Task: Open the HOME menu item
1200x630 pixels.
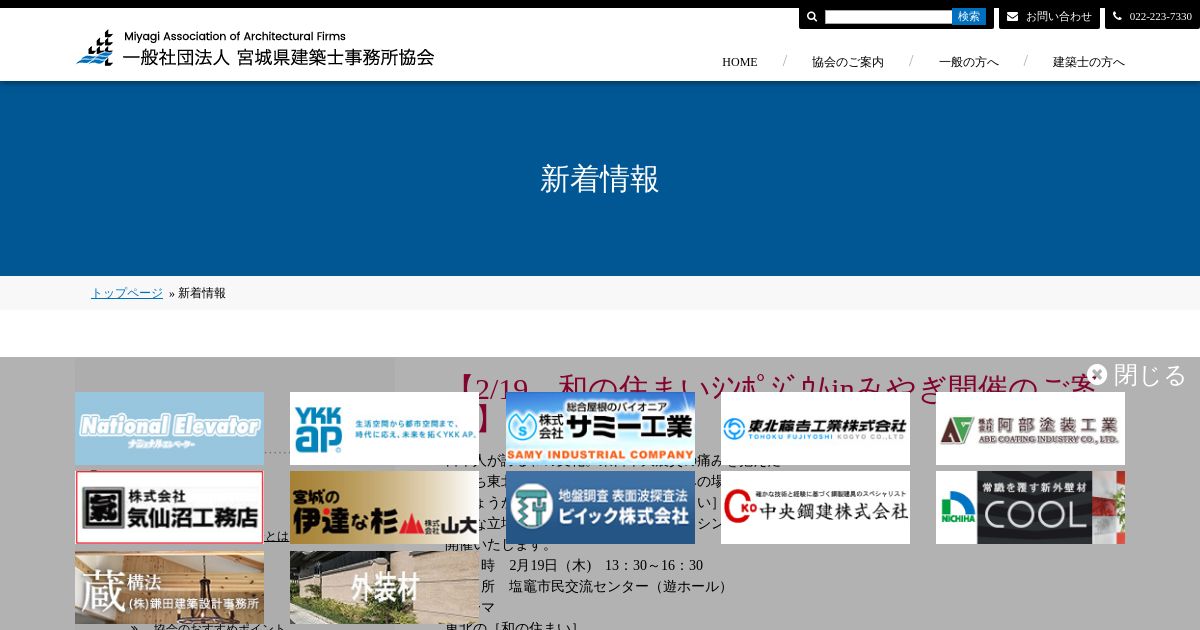Action: coord(740,62)
